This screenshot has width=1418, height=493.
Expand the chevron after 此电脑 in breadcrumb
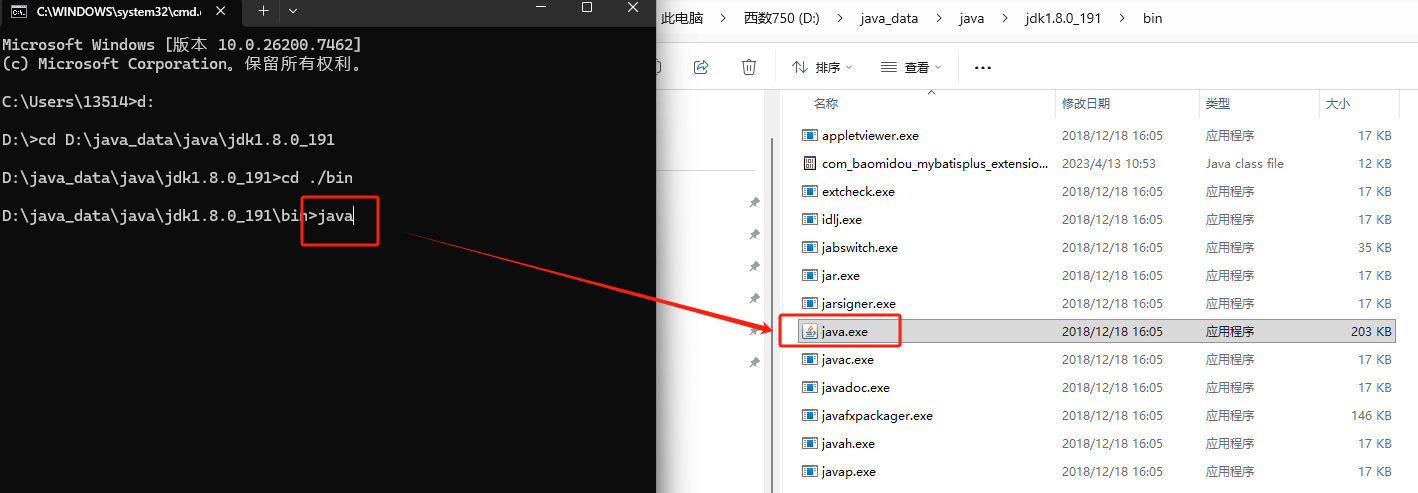[720, 19]
